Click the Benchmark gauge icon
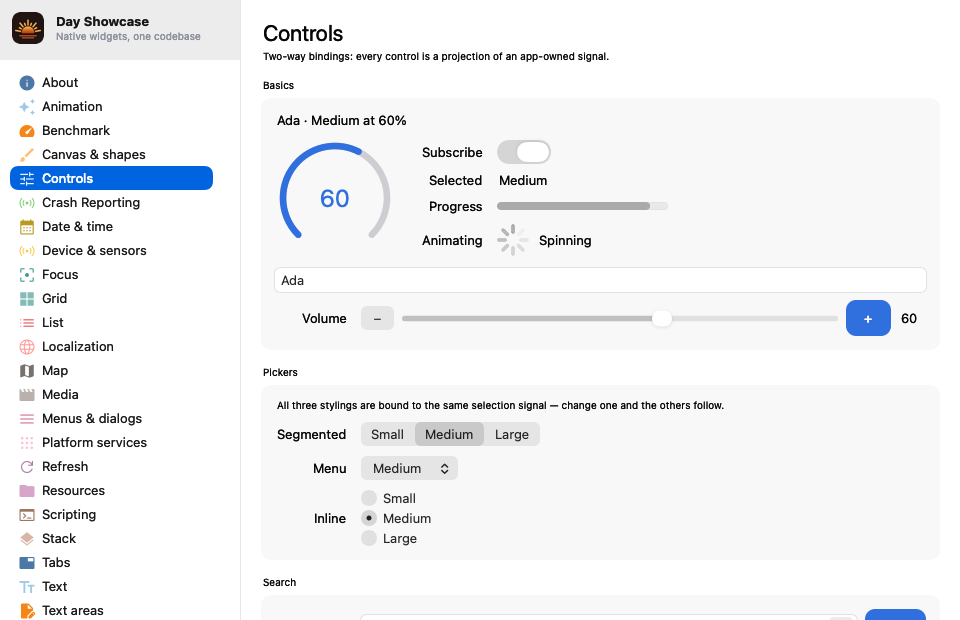Image resolution: width=960 pixels, height=620 pixels. pyautogui.click(x=27, y=130)
